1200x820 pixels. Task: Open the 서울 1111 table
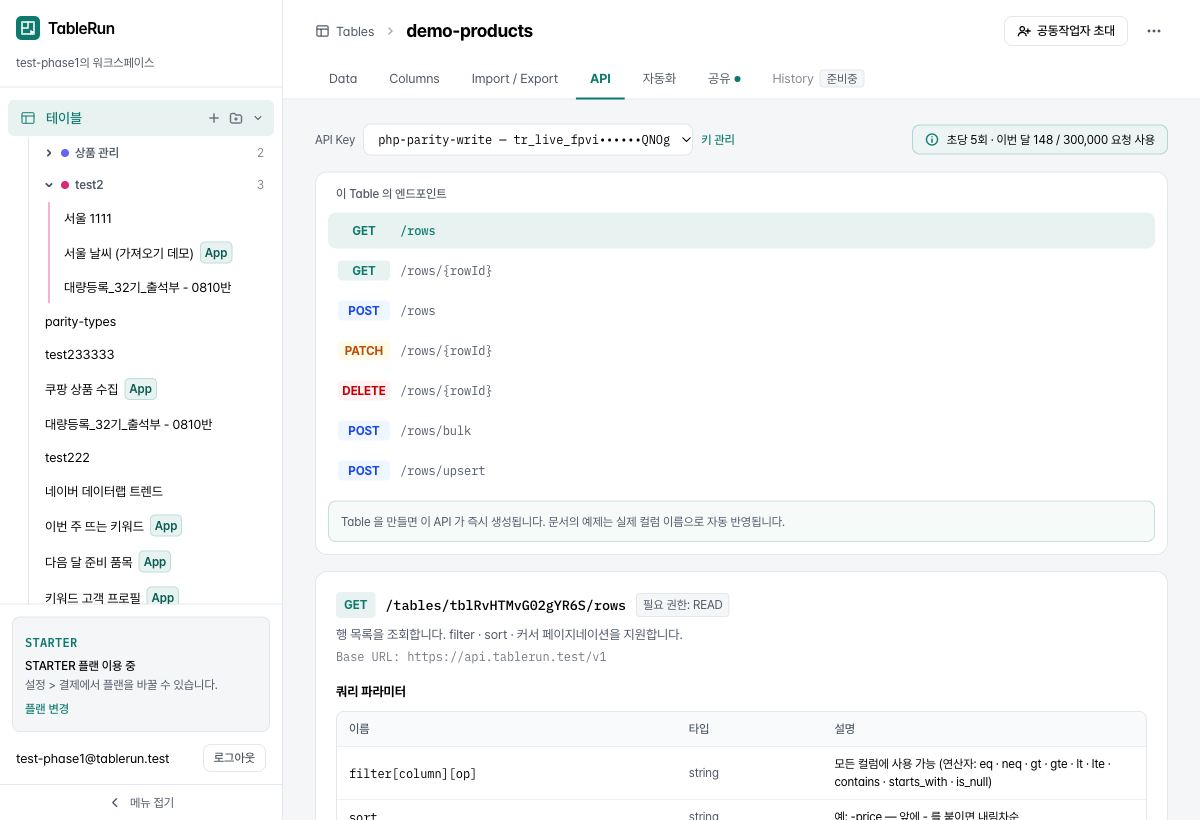coord(88,218)
